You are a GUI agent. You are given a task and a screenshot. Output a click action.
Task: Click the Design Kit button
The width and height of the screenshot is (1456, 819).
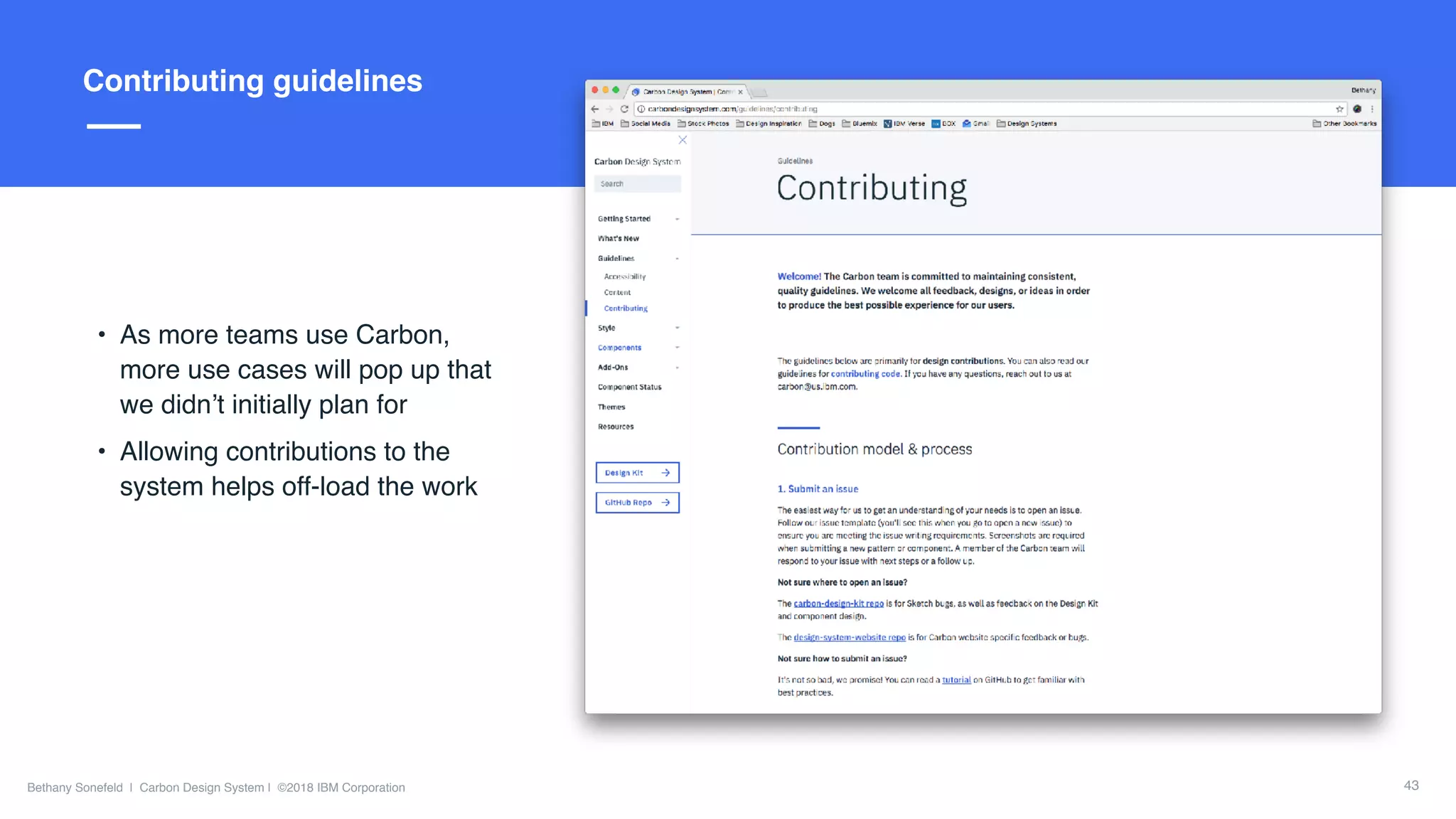click(x=638, y=473)
